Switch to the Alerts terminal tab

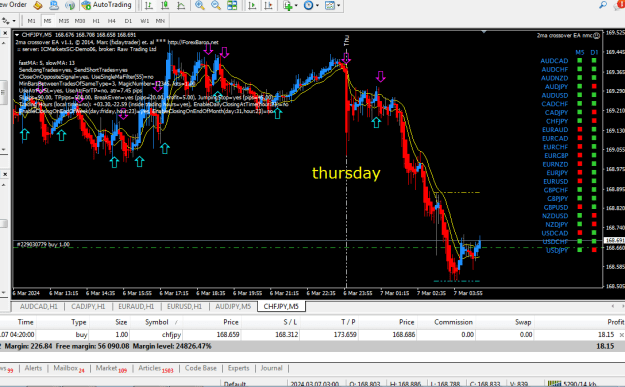point(33,368)
